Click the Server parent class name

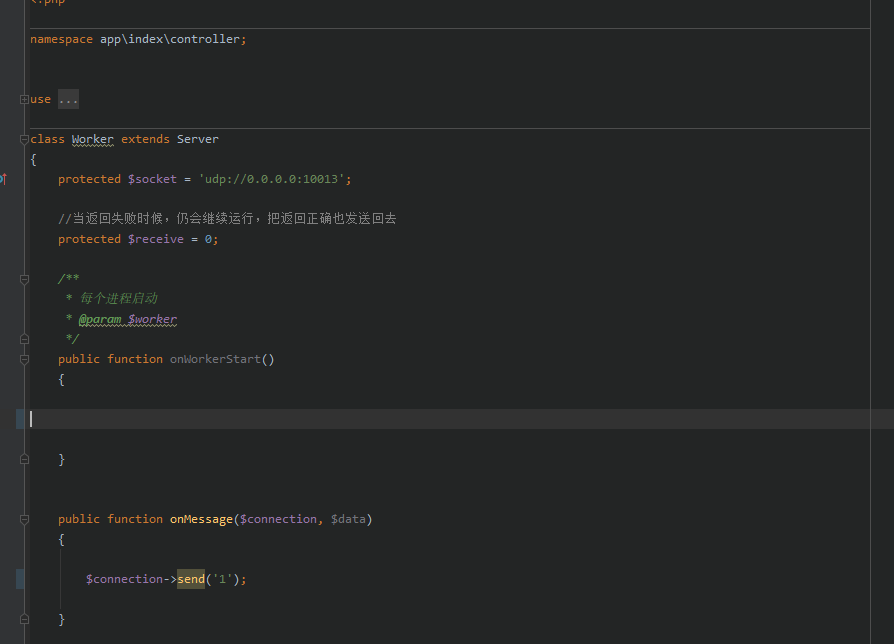click(x=197, y=139)
